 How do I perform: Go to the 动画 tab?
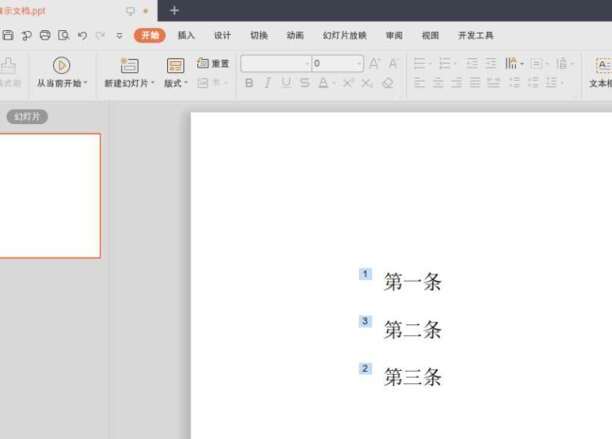point(295,36)
